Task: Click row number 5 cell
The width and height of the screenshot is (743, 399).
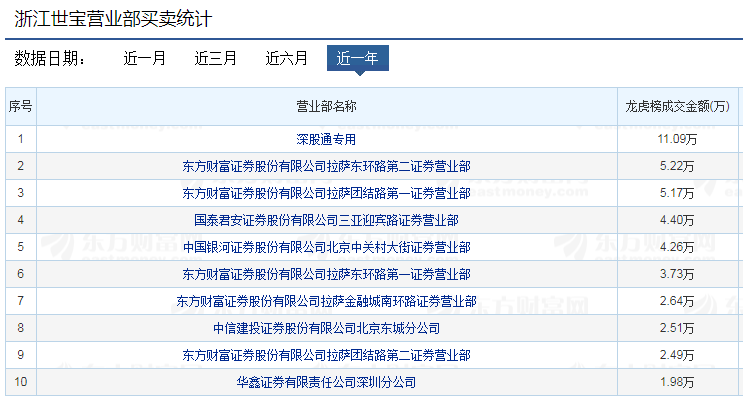Action: click(21, 247)
